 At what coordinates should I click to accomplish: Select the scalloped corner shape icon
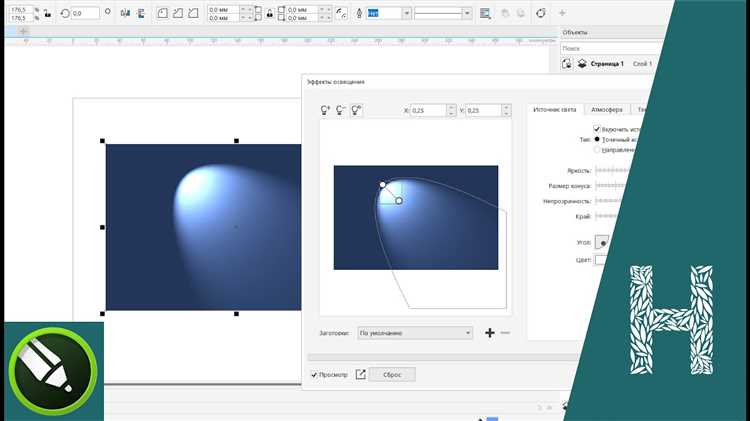click(178, 13)
